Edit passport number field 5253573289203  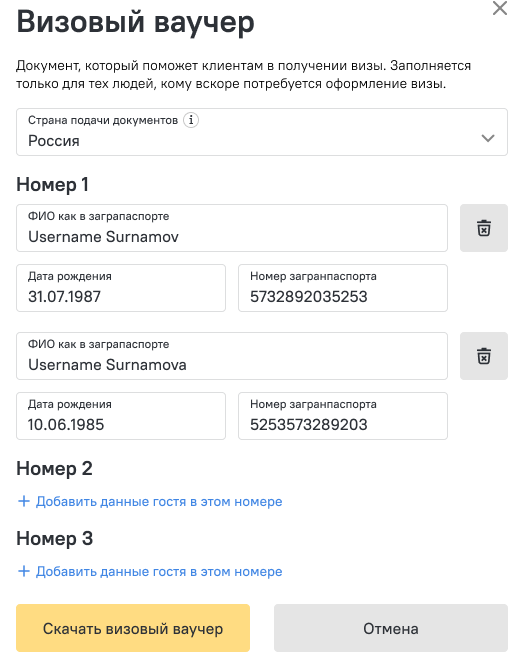point(343,416)
